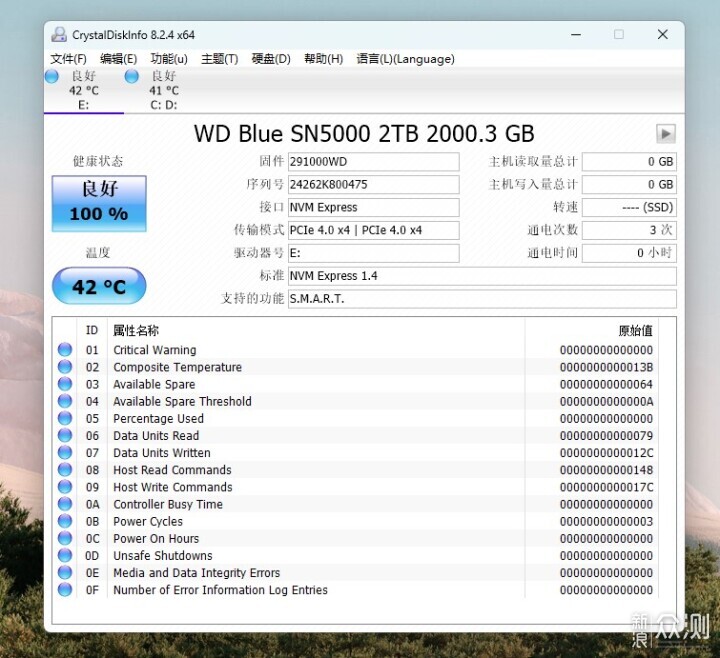Minimize the CrystalDiskInfo window
Viewport: 720px width, 658px height.
[x=576, y=34]
